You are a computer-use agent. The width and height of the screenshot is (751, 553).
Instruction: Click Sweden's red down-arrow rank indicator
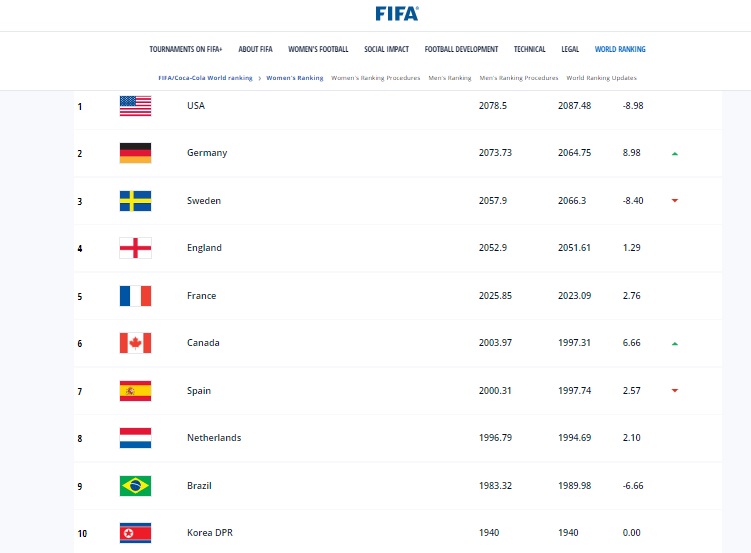click(x=675, y=200)
